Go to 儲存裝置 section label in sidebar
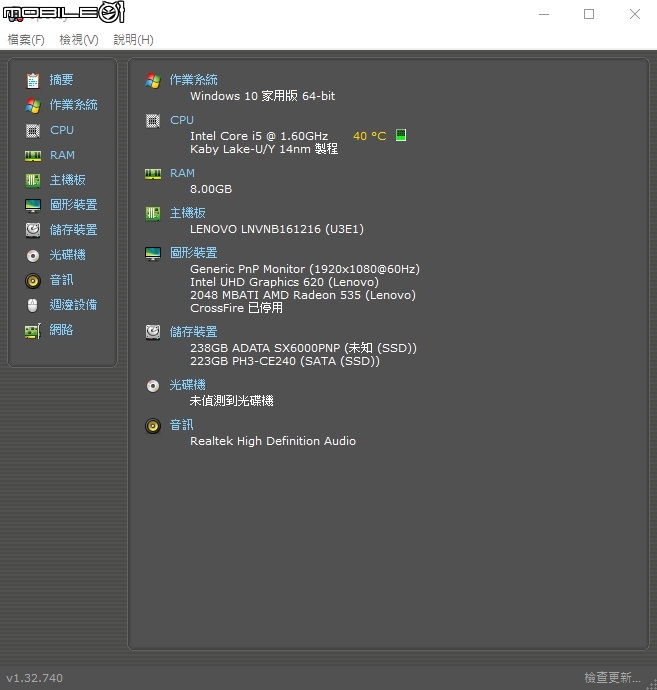Image resolution: width=657 pixels, height=690 pixels. tap(73, 230)
